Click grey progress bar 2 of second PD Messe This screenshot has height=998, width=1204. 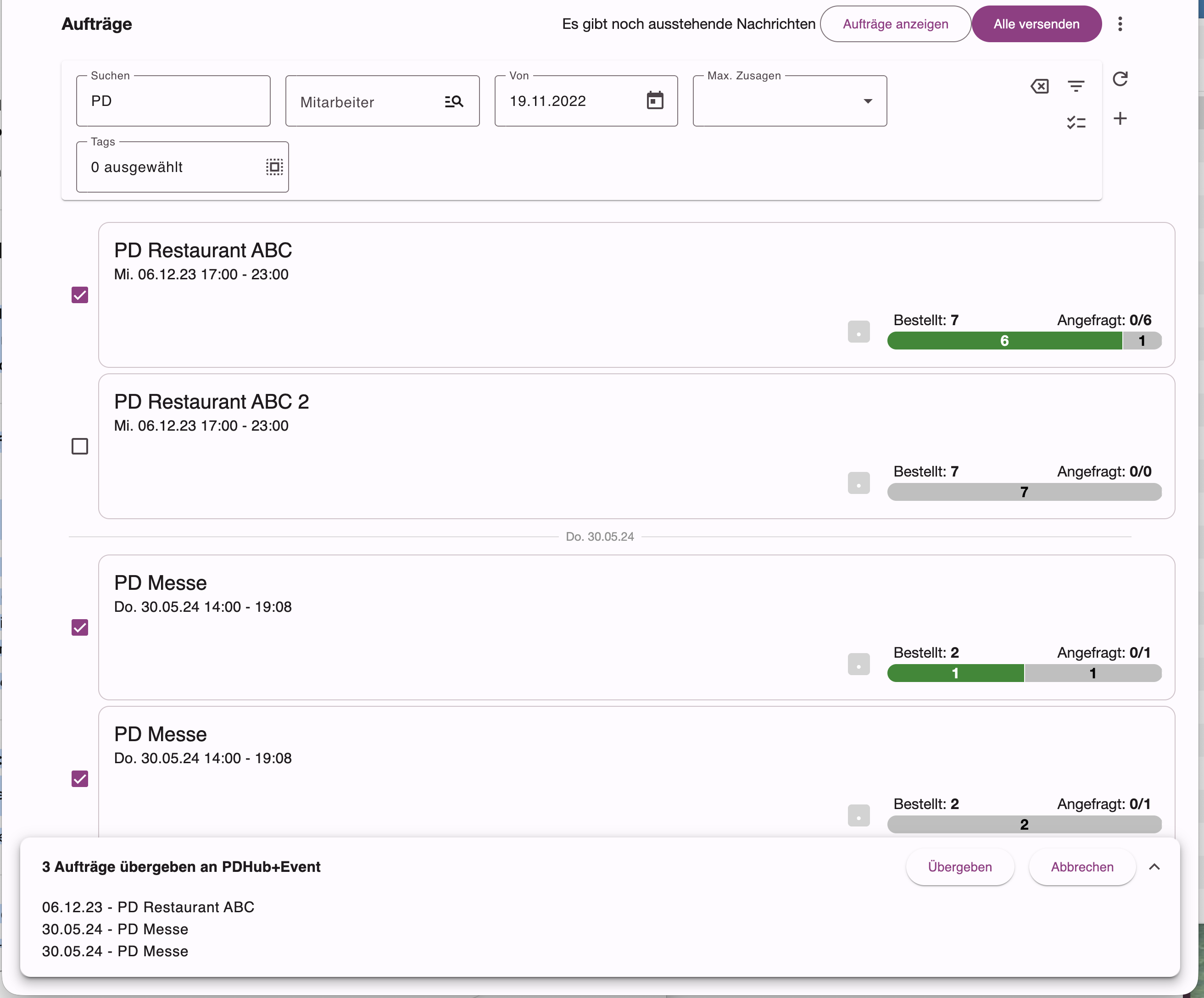pos(1024,825)
